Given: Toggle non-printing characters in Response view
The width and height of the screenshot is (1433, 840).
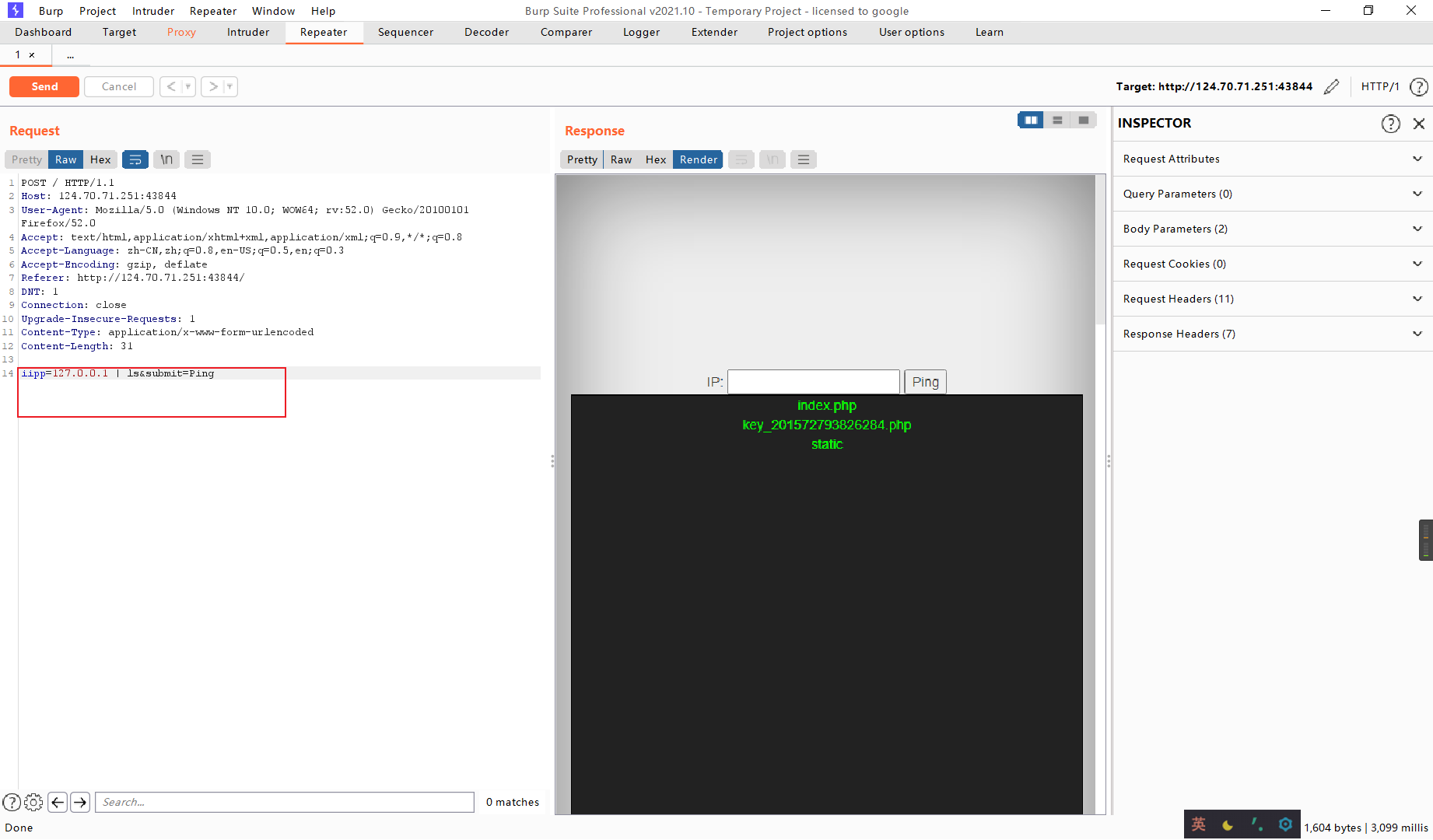Looking at the screenshot, I should click(x=772, y=159).
